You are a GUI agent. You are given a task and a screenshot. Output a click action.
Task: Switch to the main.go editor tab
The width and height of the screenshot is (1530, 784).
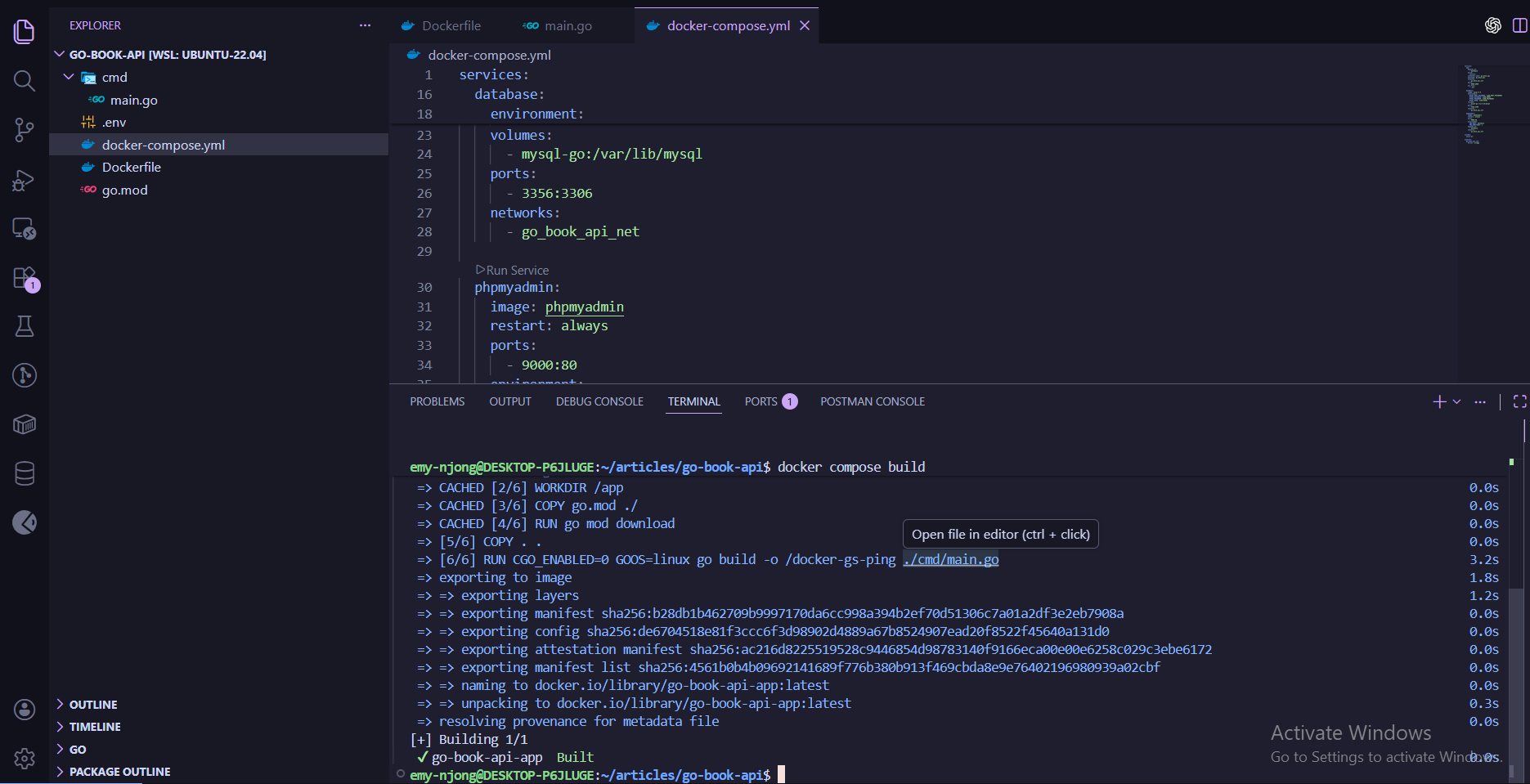pyautogui.click(x=568, y=26)
